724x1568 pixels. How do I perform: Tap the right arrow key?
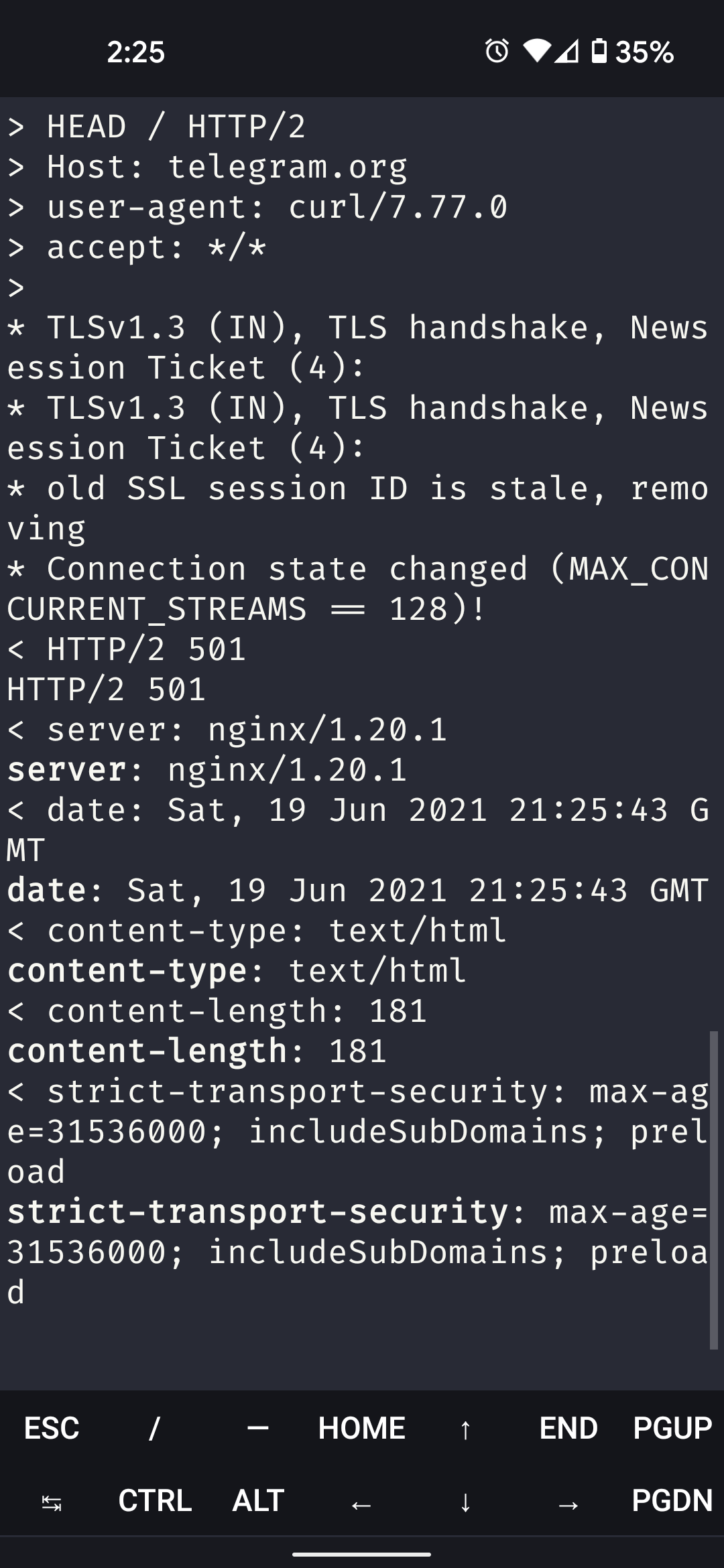click(x=568, y=1502)
